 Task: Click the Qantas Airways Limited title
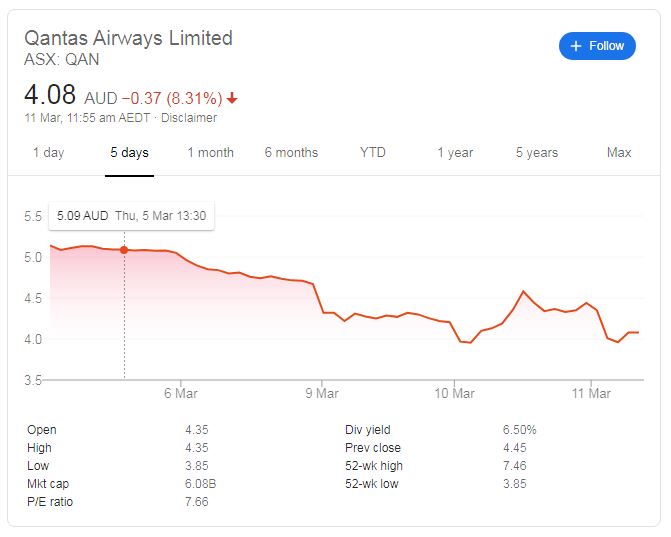(128, 38)
